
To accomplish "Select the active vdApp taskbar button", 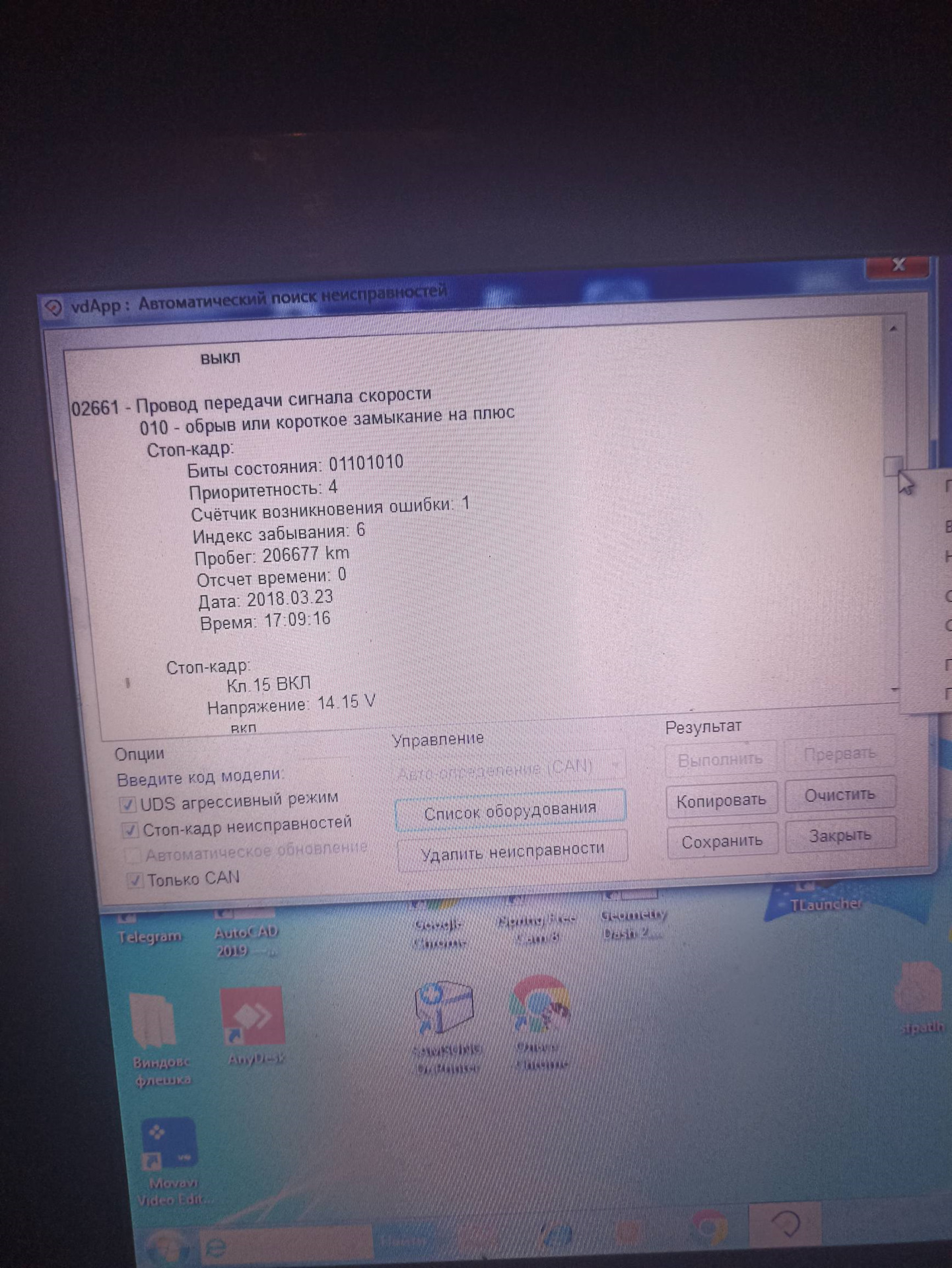I will [786, 1223].
